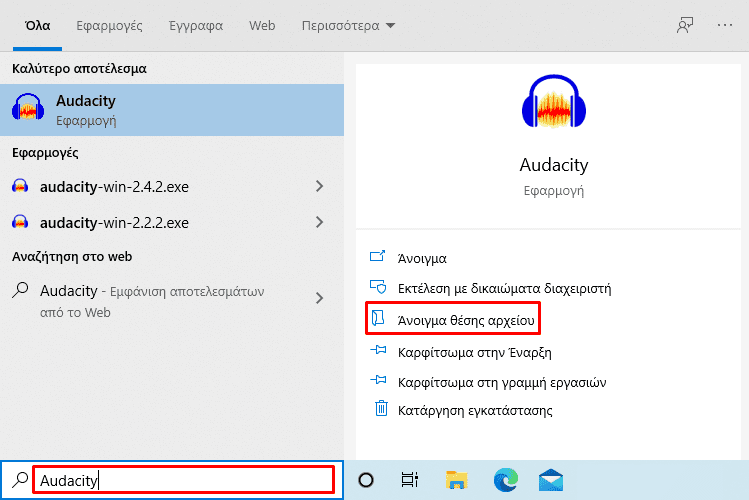Screen dimensions: 749x500
Task: Click the audacity-win-2.4.2.exe installer icon
Action: 20,186
